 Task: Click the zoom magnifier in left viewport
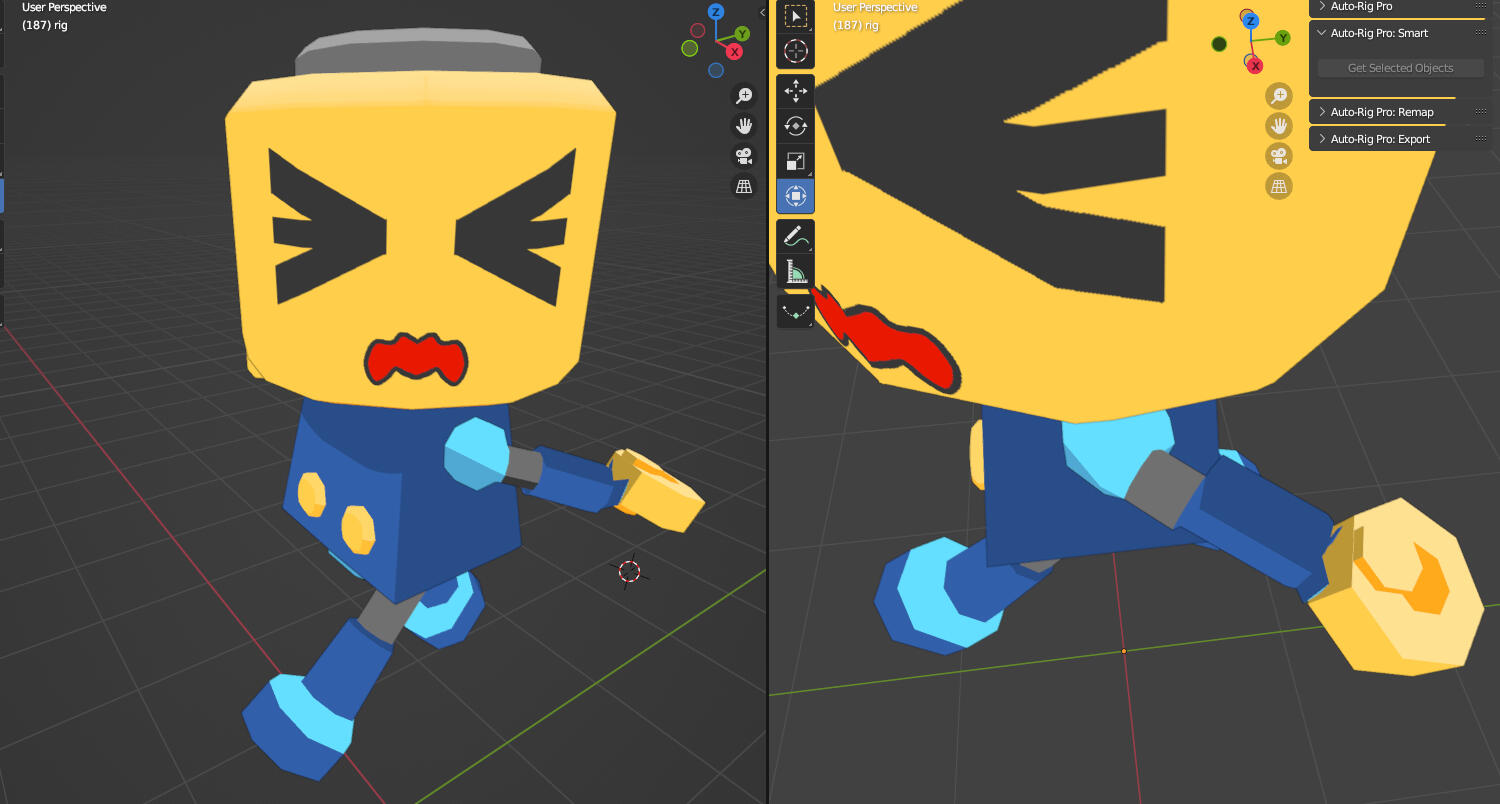[x=744, y=95]
